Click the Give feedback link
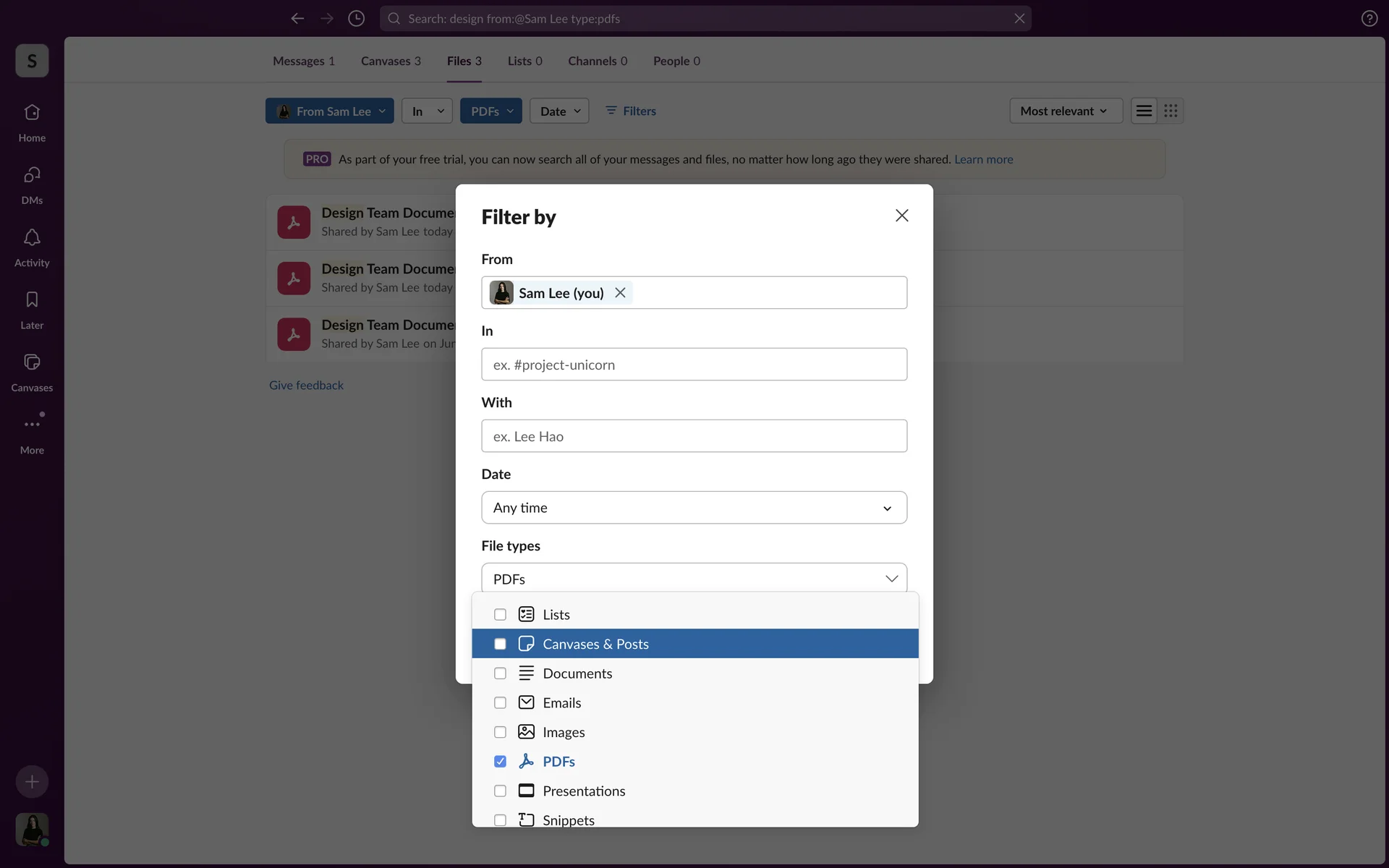This screenshot has height=868, width=1389. pyautogui.click(x=306, y=386)
